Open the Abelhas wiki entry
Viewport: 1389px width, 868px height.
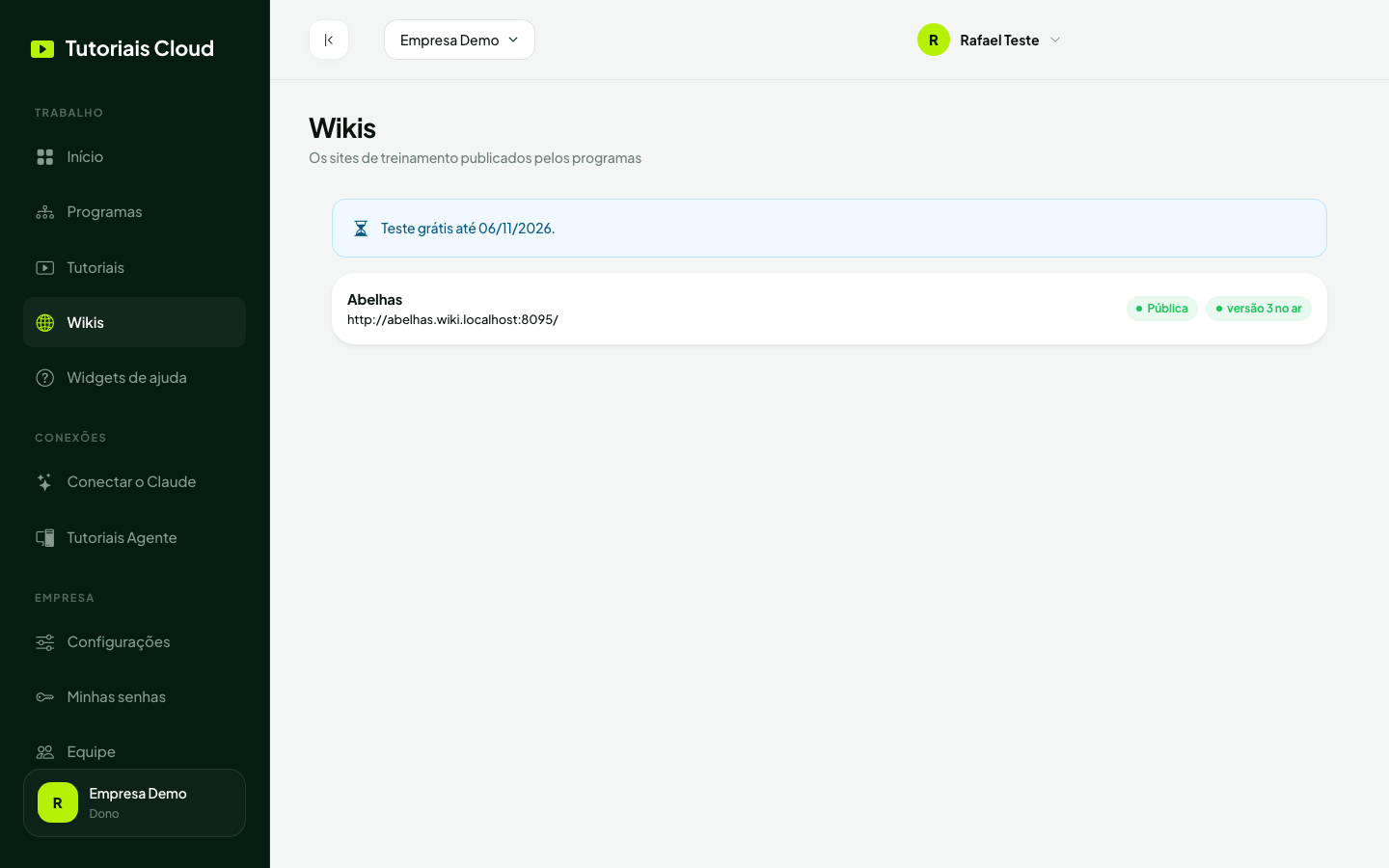click(x=830, y=309)
